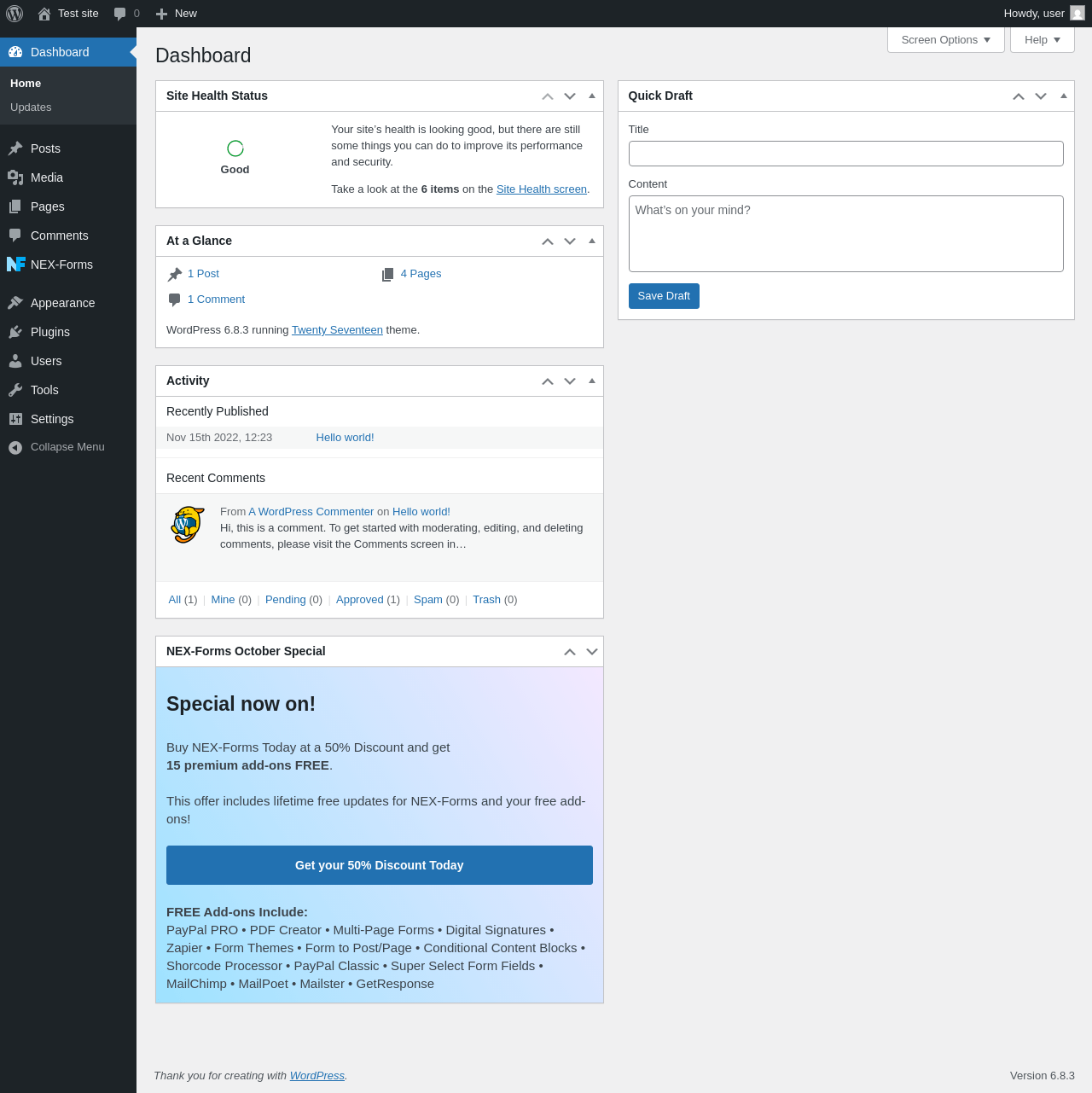The width and height of the screenshot is (1092, 1093).
Task: Click the Appearance paintbrush icon in sidebar
Action: point(15,303)
